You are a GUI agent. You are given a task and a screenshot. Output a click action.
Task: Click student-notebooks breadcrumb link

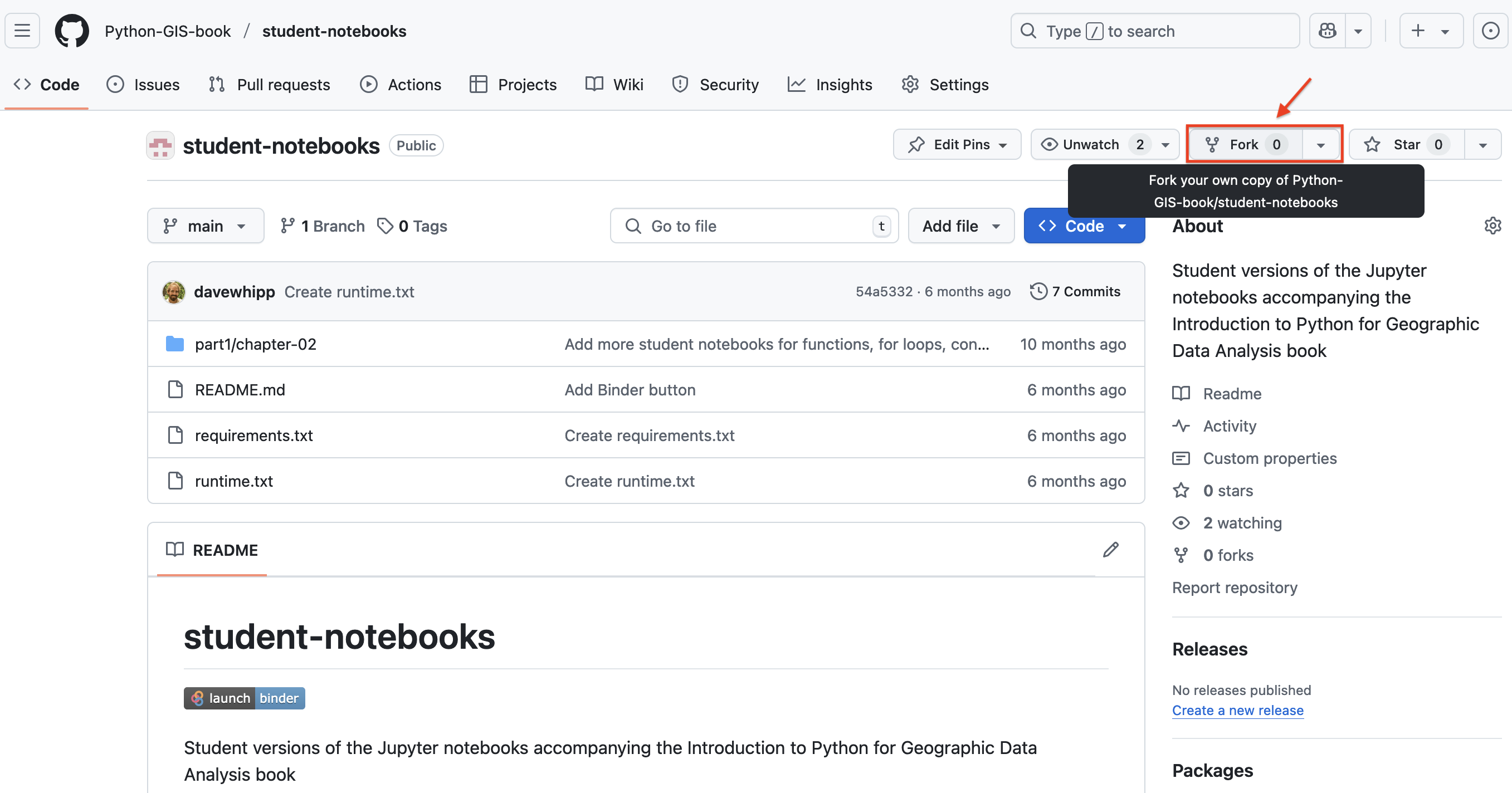click(x=334, y=31)
